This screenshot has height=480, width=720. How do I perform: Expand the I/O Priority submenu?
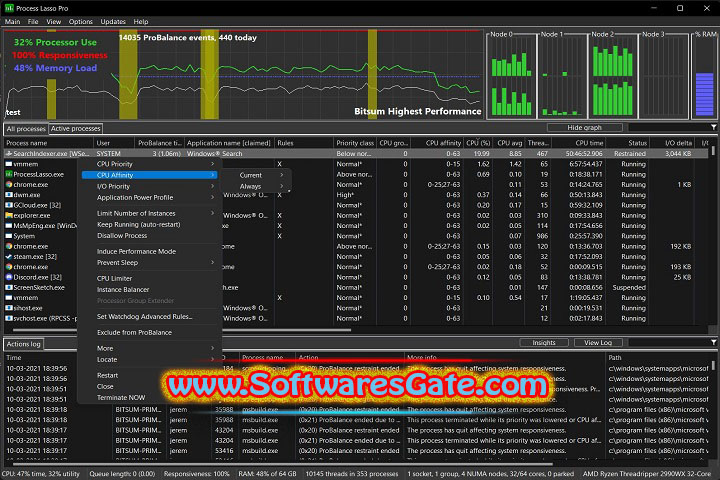click(149, 186)
